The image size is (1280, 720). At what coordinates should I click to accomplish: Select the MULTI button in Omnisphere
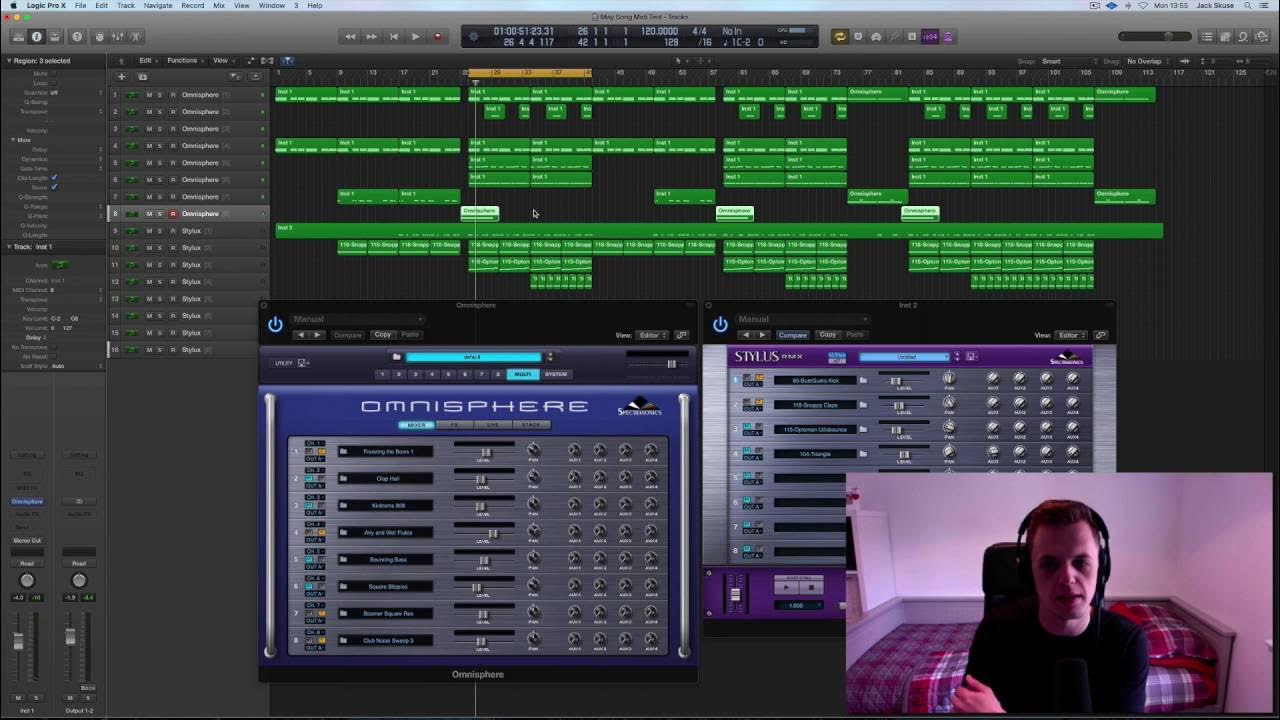pos(522,374)
